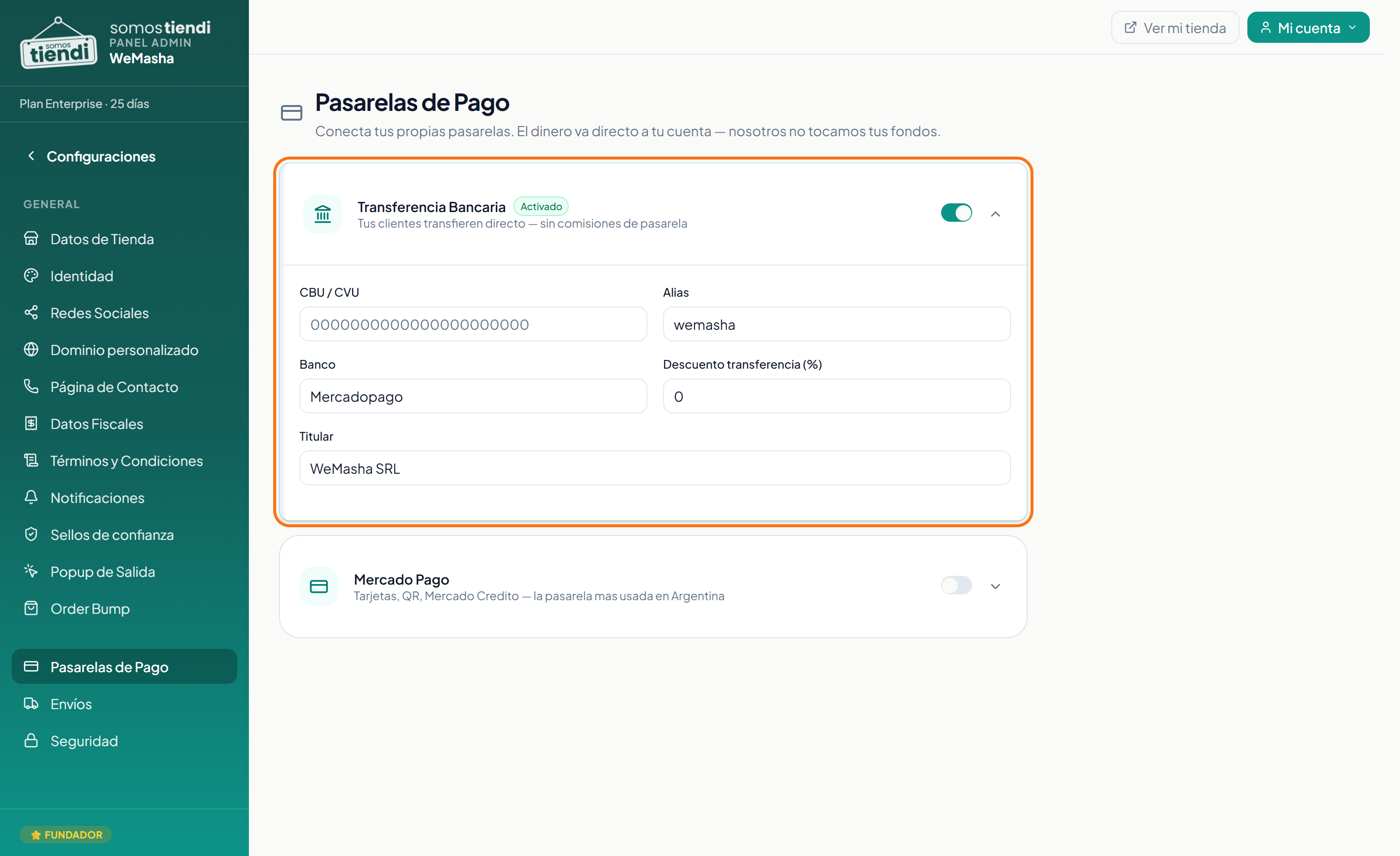This screenshot has width=1400, height=856.
Task: Collapse the Transferencia Bancaria section
Action: click(996, 214)
